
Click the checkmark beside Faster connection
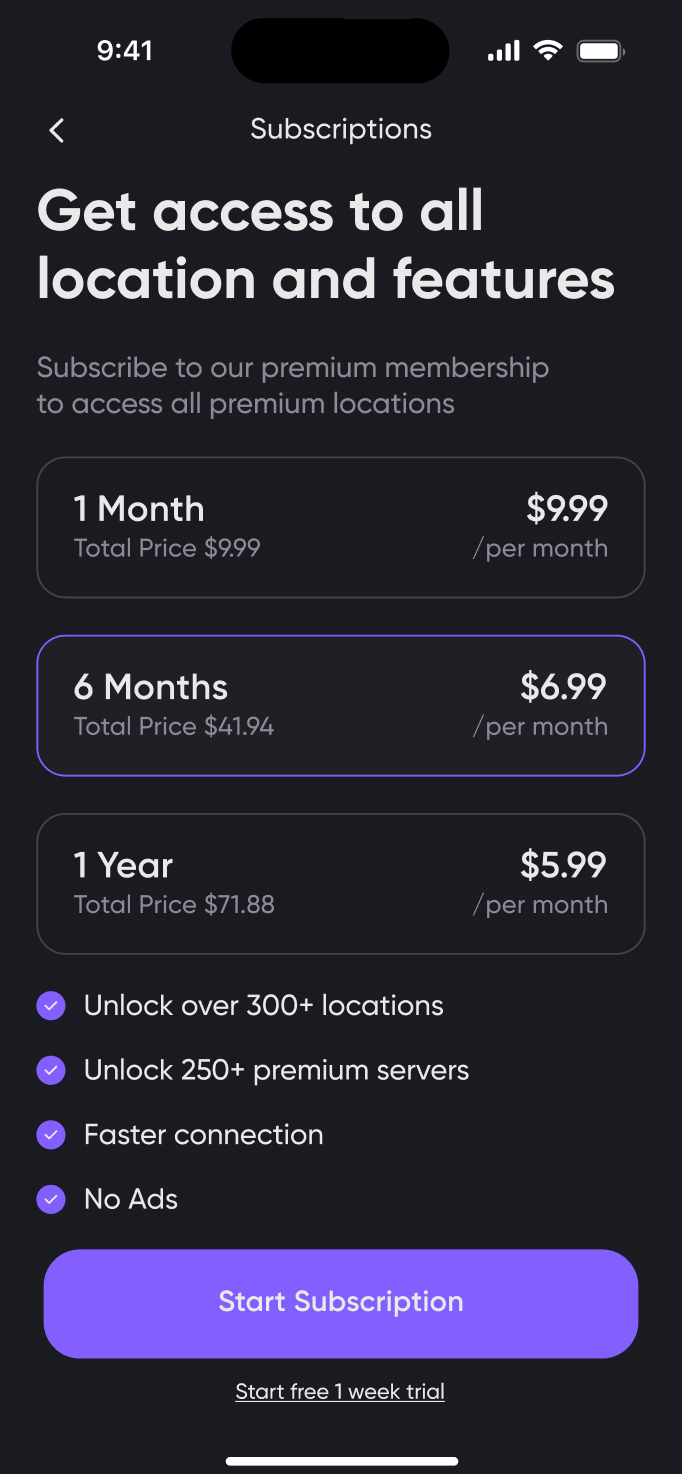tap(51, 1134)
